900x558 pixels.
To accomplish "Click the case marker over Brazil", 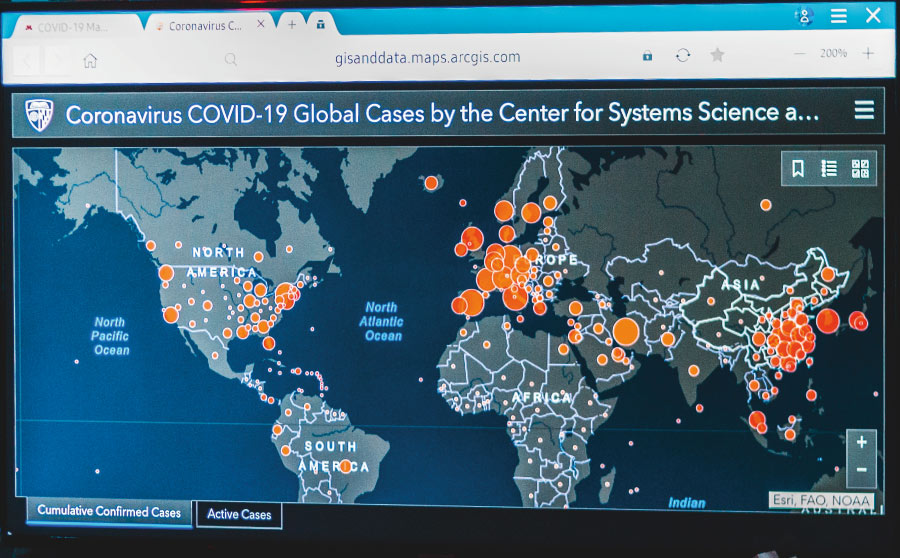I will (346, 466).
